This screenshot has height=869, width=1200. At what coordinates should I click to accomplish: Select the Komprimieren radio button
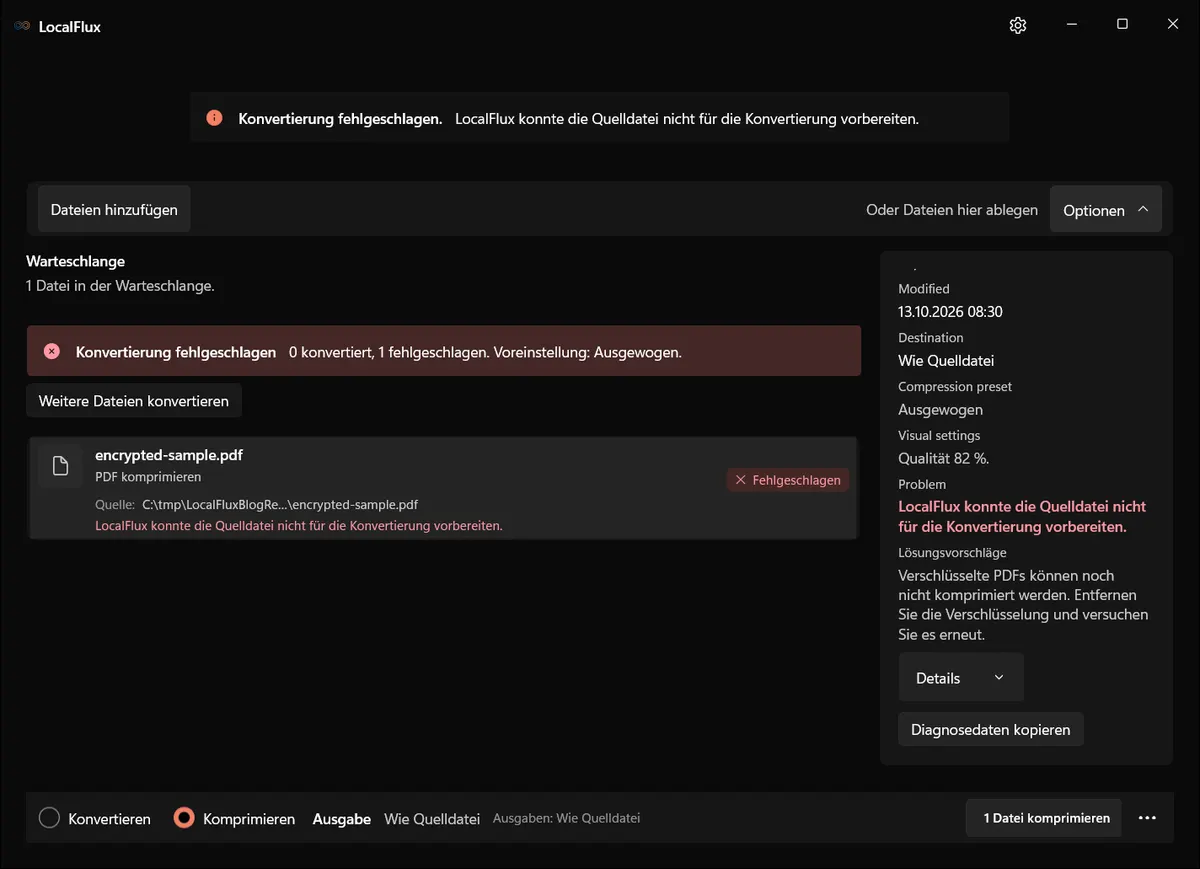[184, 818]
